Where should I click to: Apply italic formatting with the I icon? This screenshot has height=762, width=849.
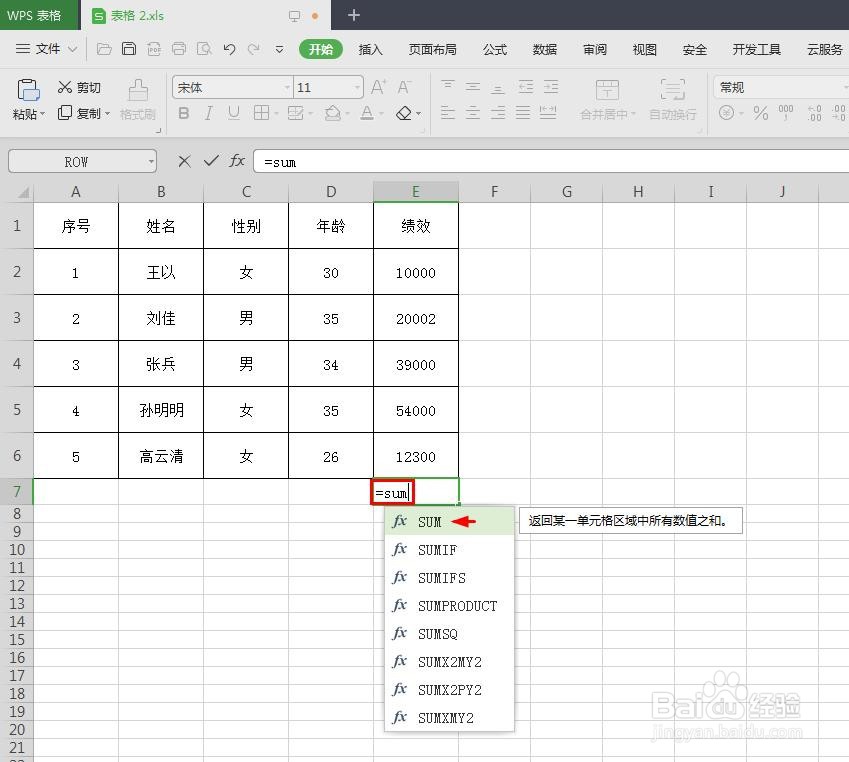[209, 112]
